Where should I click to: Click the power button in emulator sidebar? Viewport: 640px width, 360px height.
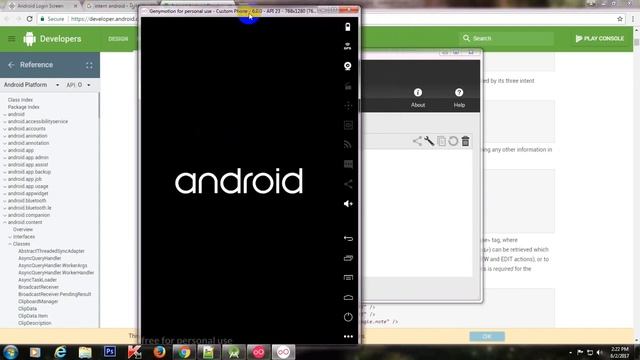tap(348, 317)
